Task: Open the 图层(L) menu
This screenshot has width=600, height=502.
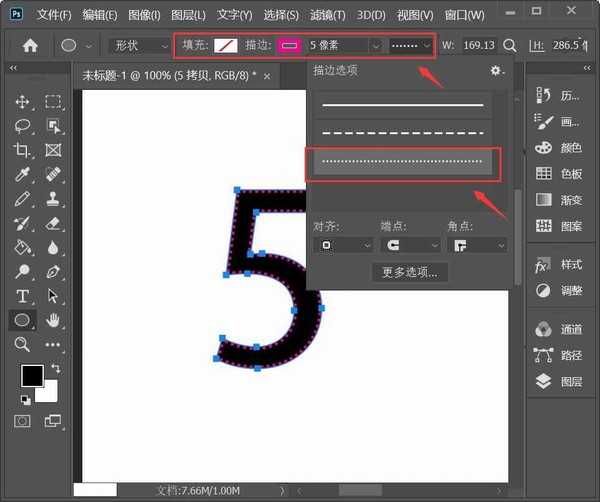Action: (188, 15)
